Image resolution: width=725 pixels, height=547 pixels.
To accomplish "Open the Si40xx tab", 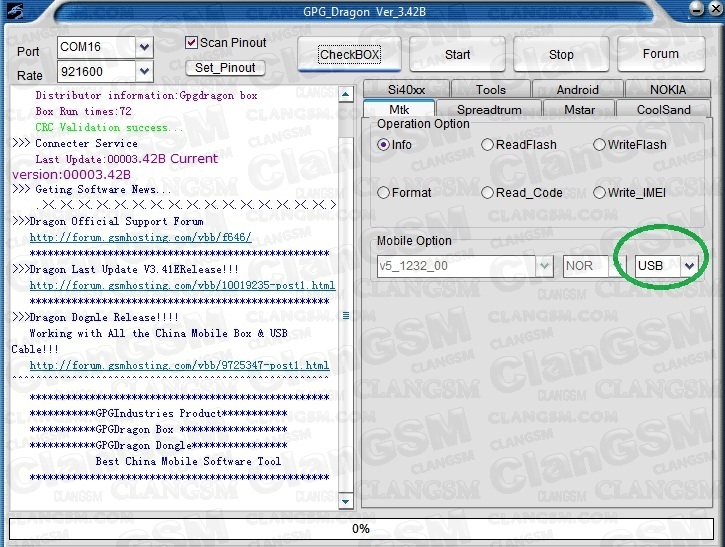I will click(406, 90).
